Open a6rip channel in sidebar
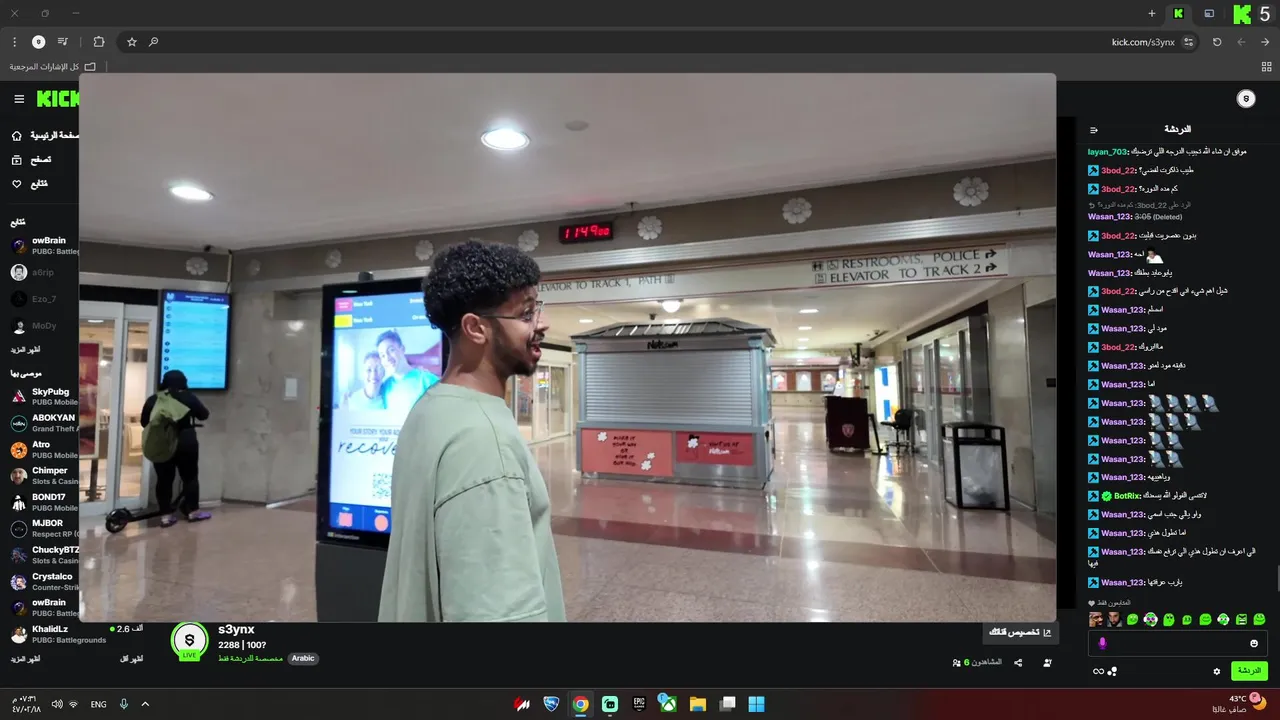 33,272
